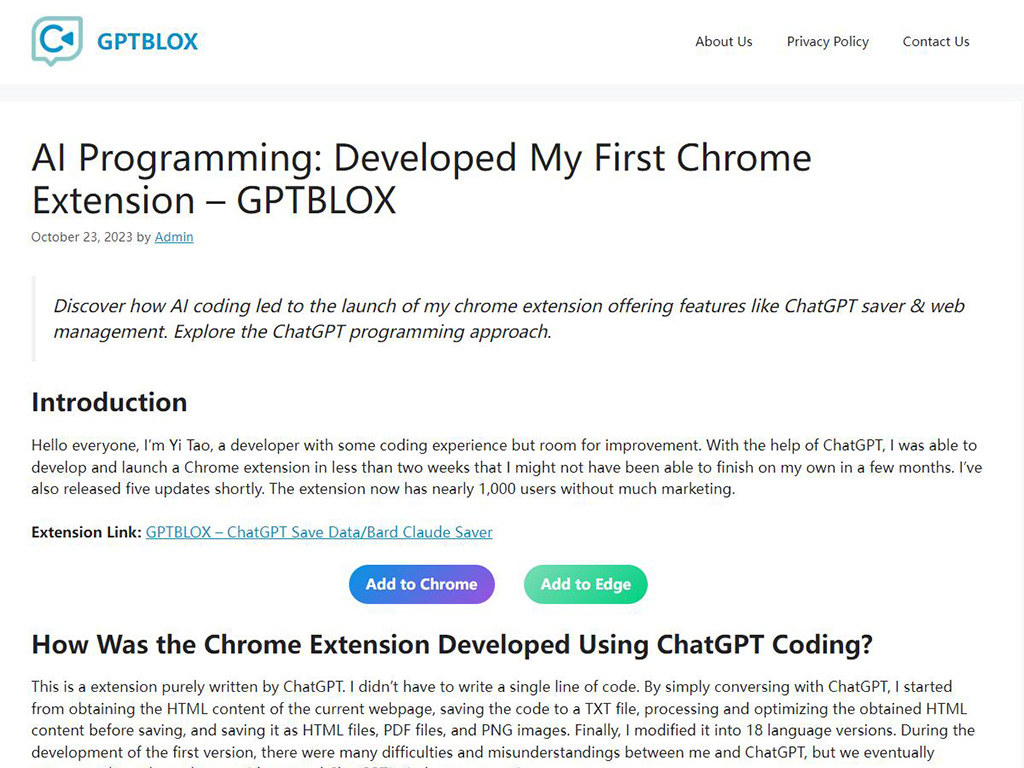The width and height of the screenshot is (1024, 768).
Task: Click the paragraph starting 'This is a extension purely written'
Action: 503,725
